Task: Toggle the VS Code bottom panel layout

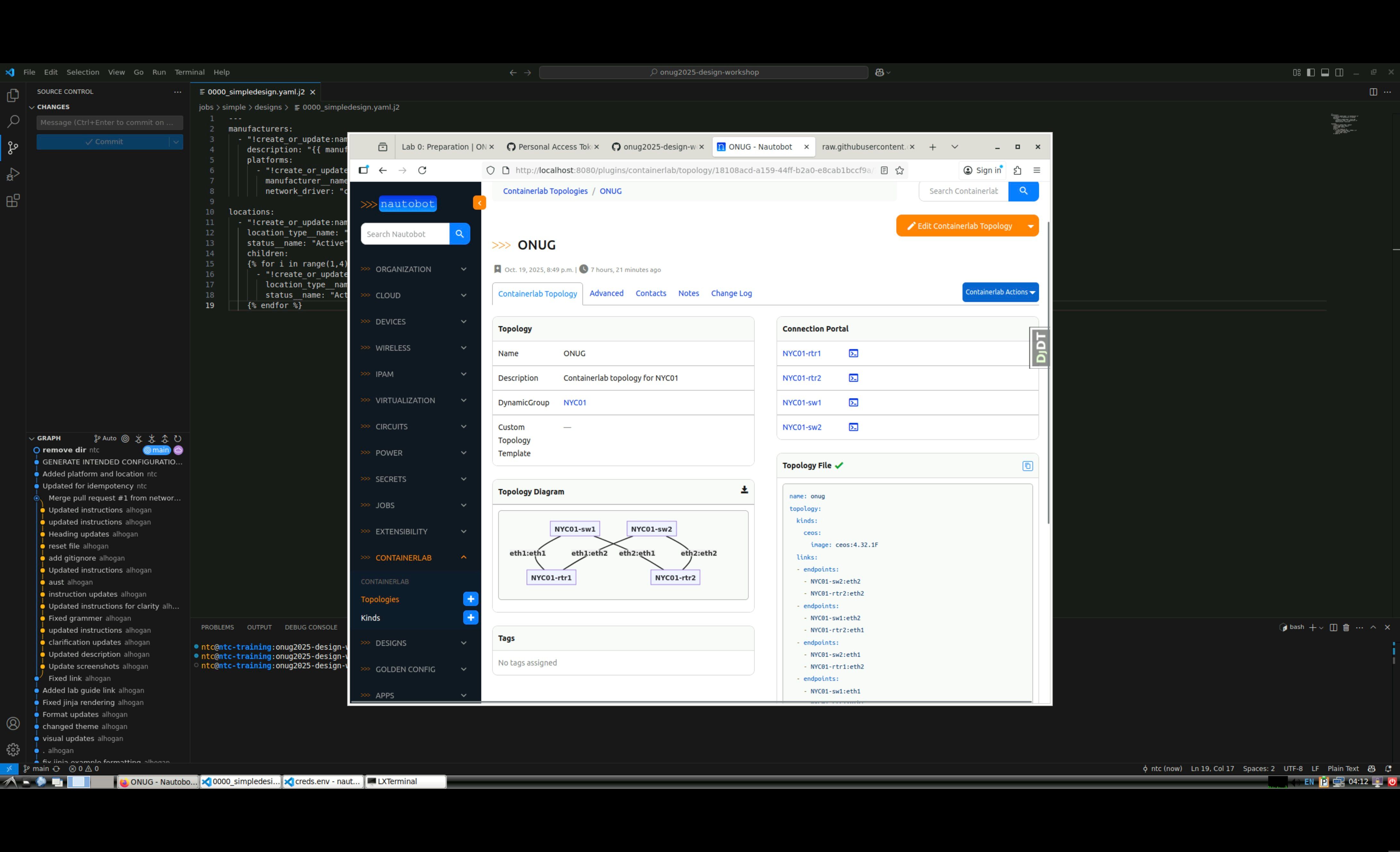Action: tap(1325, 72)
